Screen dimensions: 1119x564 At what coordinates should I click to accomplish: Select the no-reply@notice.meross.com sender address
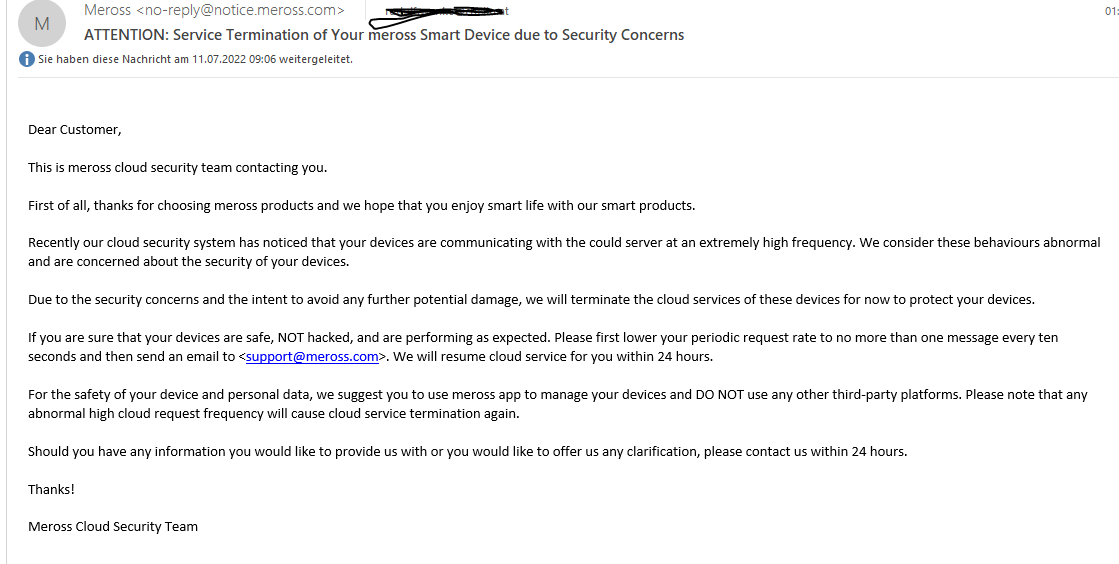(x=240, y=10)
